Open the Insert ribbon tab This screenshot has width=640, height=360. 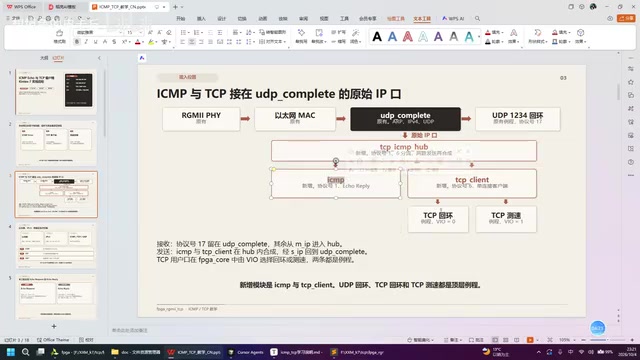pos(201,19)
